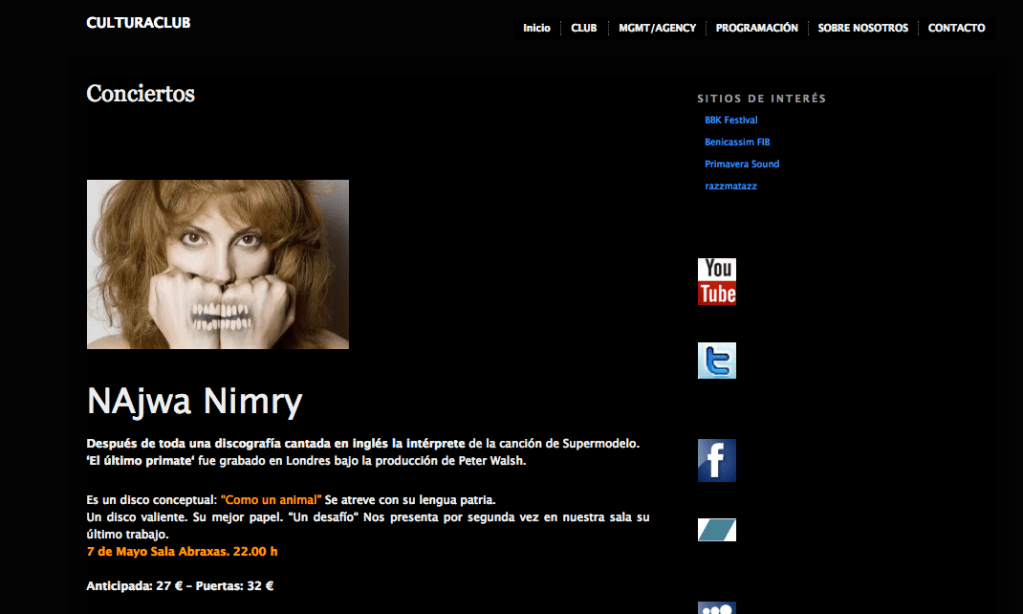The image size is (1023, 614).
Task: Open the CLUB menu item
Action: click(584, 28)
